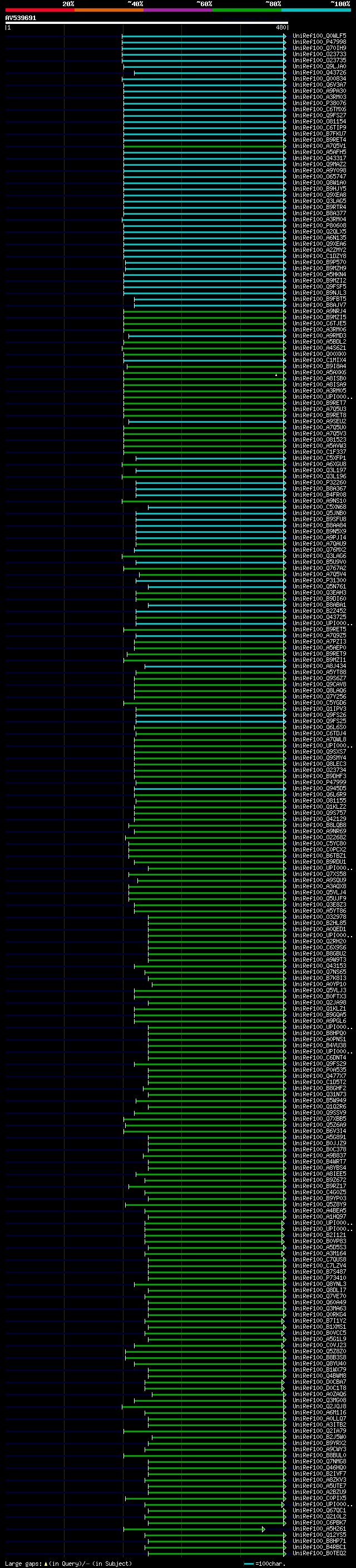Open hit UniRef100_Q43725
This screenshot has height=1568, width=356.
(319, 617)
